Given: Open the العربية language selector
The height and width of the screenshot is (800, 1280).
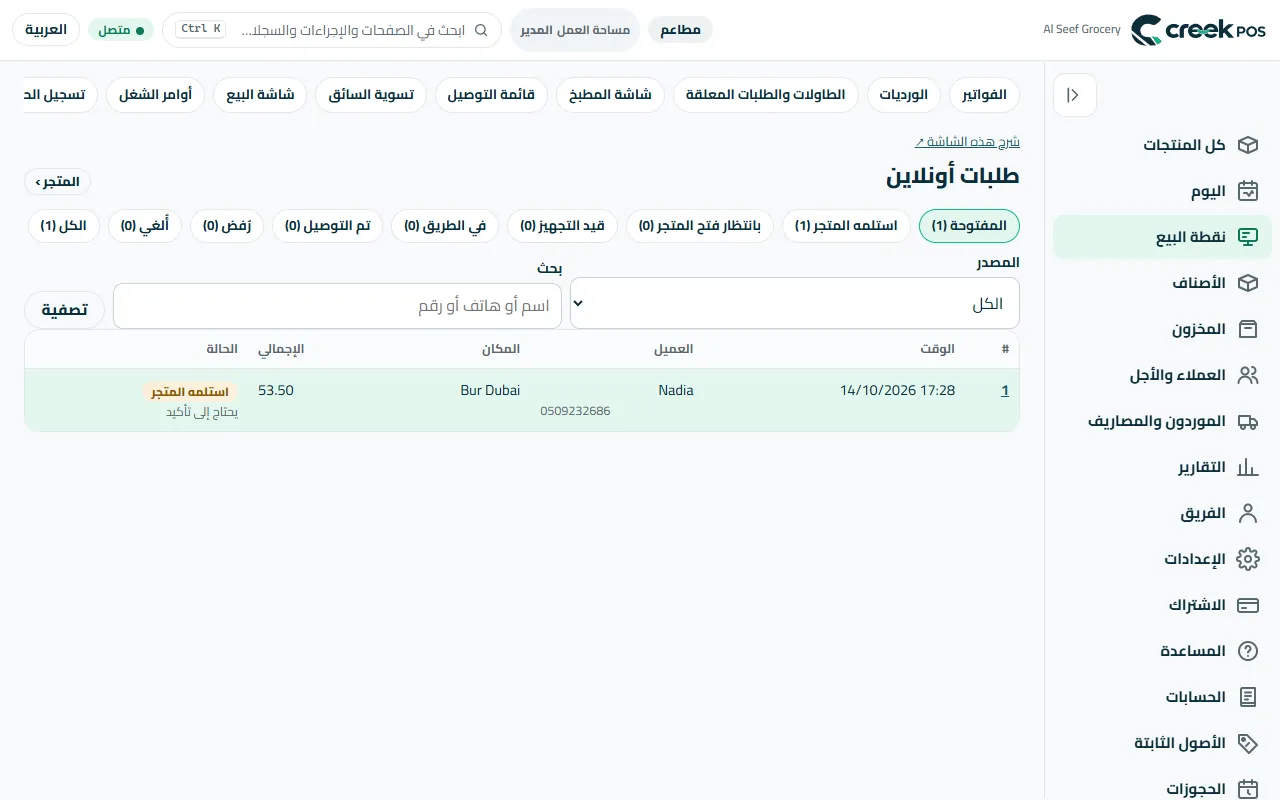Looking at the screenshot, I should [x=46, y=30].
